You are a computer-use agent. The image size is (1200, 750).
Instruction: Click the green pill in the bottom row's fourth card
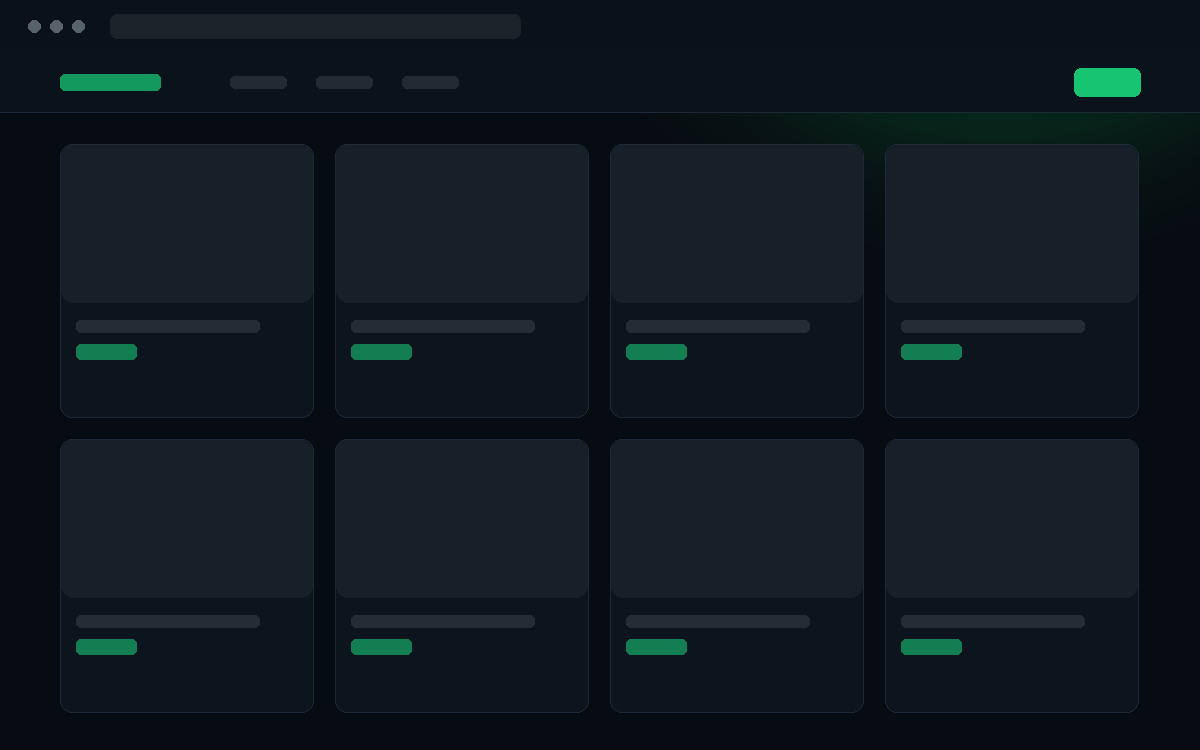pos(931,647)
